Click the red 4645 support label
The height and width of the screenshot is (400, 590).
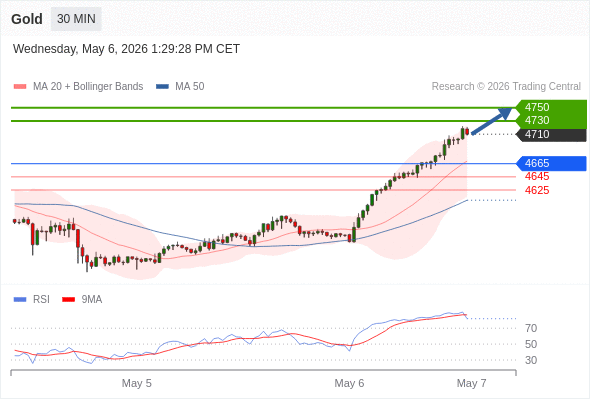(x=537, y=176)
